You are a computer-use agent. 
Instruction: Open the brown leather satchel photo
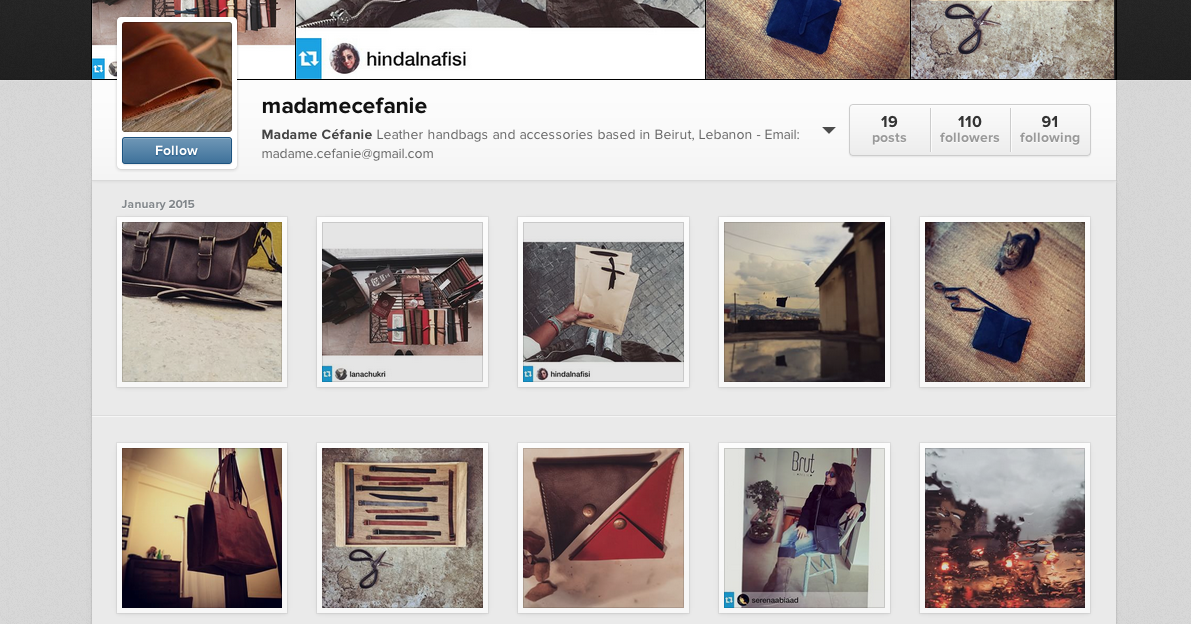[202, 302]
